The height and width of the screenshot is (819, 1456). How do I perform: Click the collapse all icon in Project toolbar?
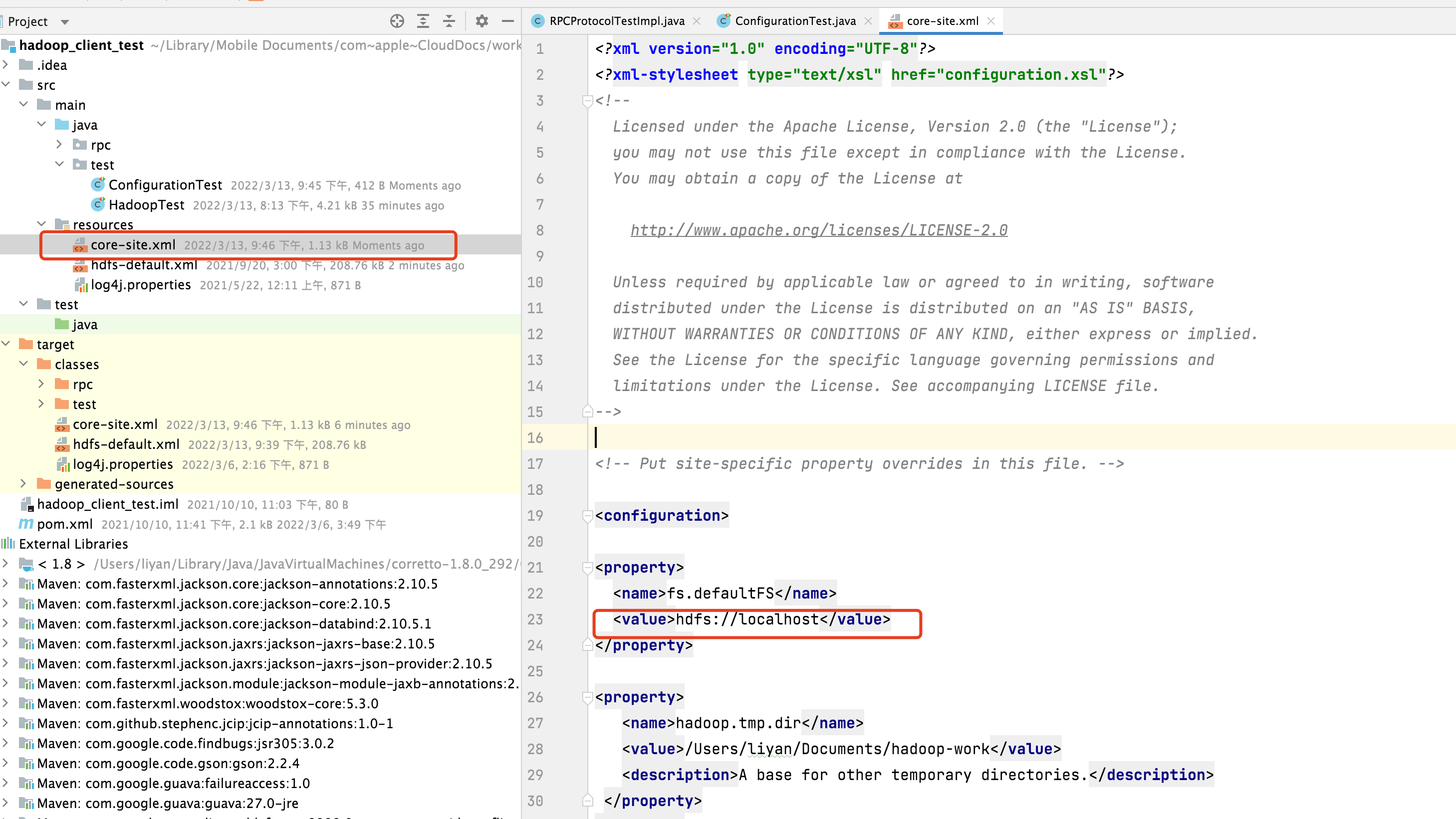(x=449, y=21)
